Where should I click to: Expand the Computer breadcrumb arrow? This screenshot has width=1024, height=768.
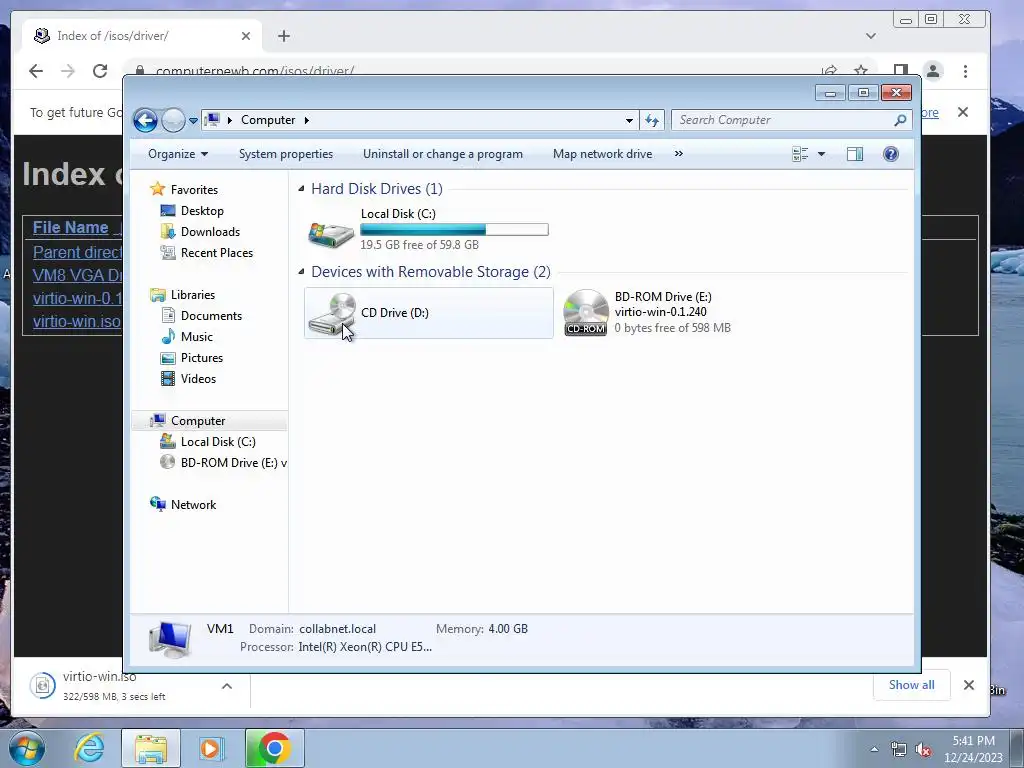(x=306, y=120)
